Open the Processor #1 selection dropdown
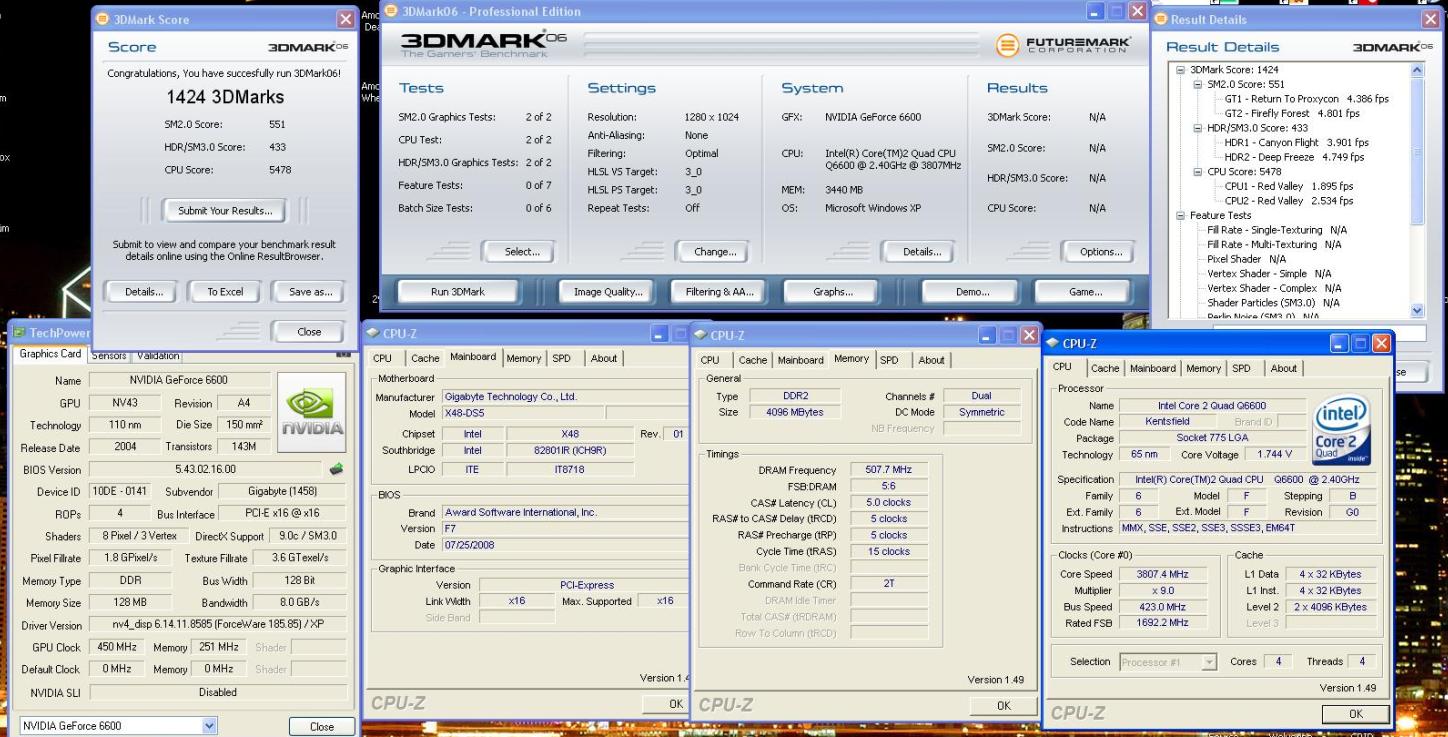Screen dimensions: 1448x737 (x=1209, y=662)
